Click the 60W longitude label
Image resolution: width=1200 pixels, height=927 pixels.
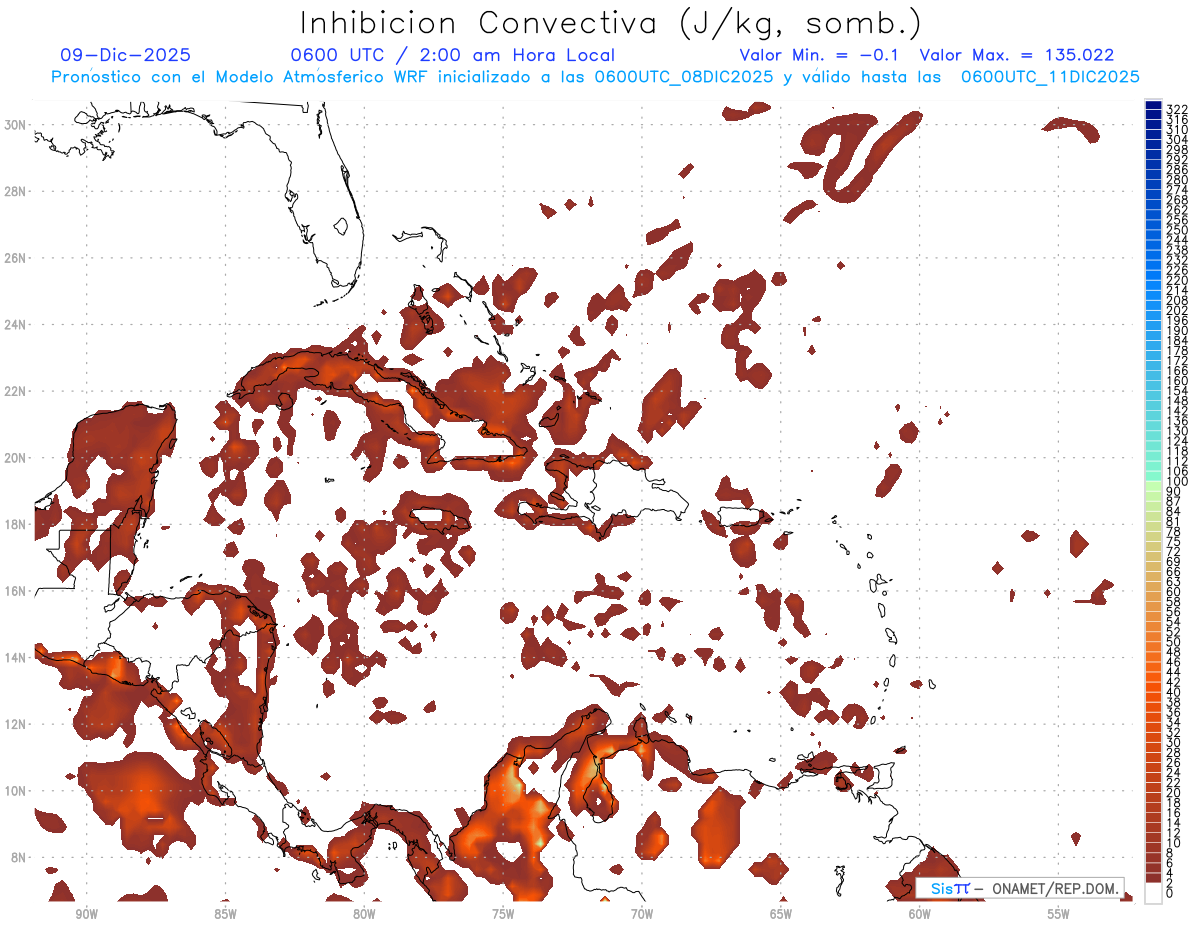point(920,914)
